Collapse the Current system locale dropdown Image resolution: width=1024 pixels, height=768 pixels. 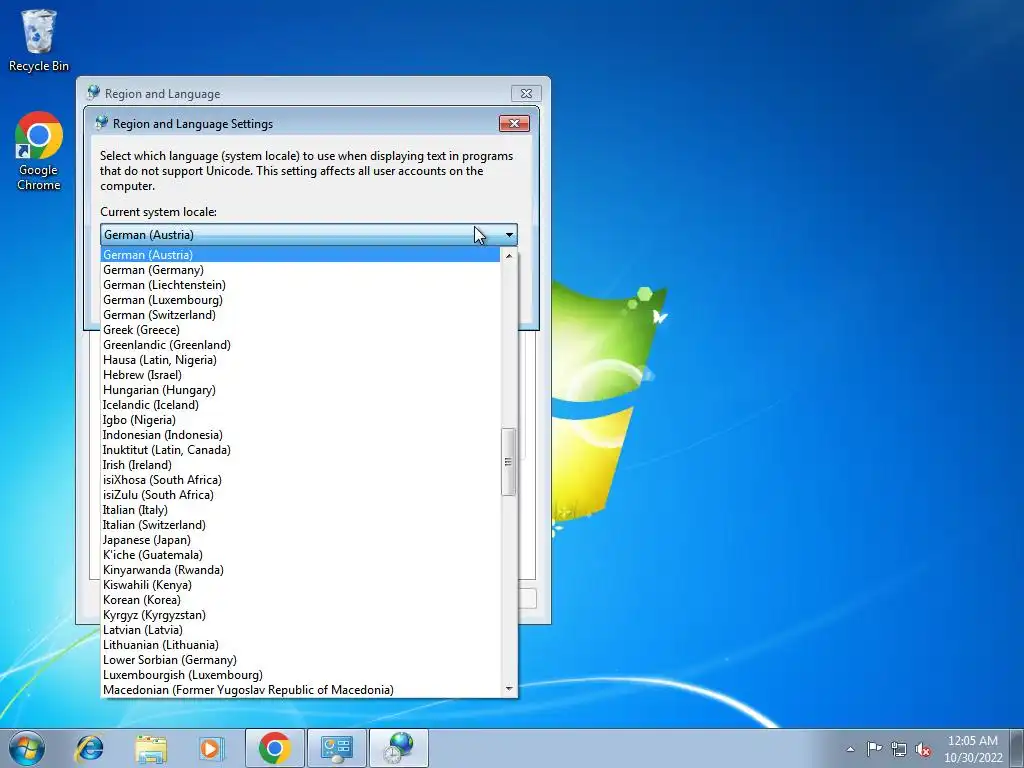[x=309, y=234]
